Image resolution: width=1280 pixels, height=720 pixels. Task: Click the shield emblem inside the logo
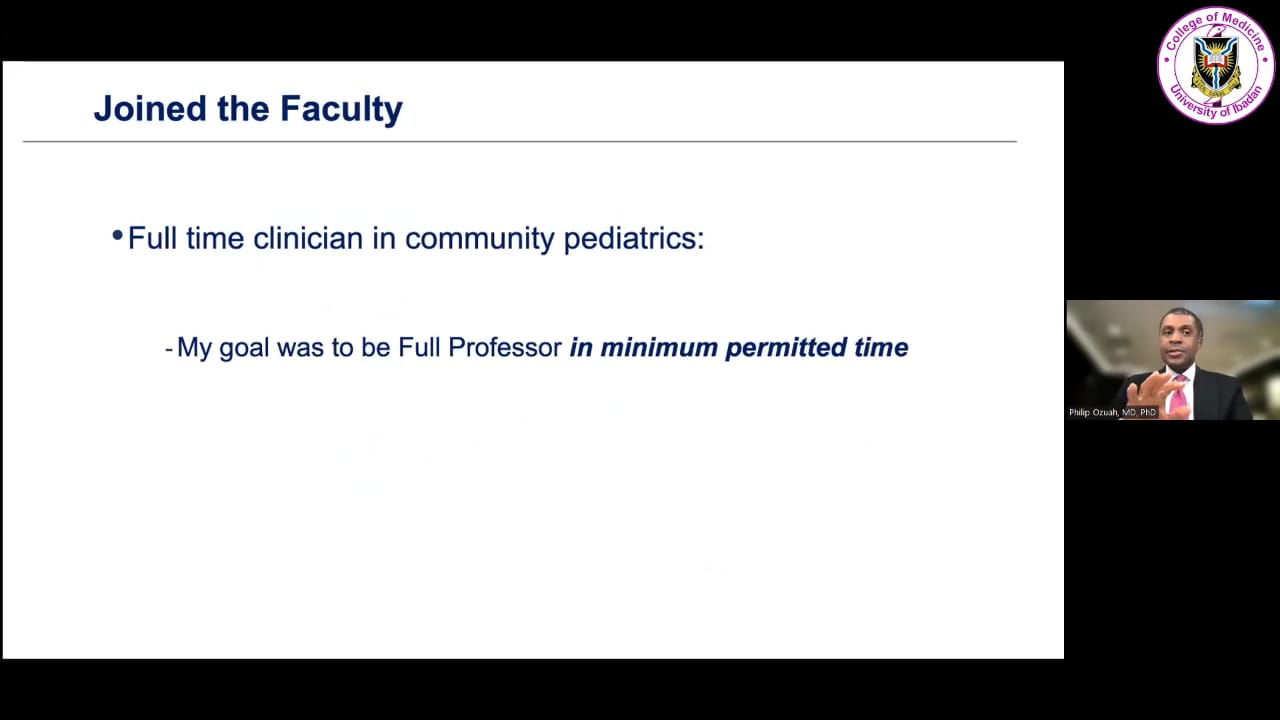click(1216, 66)
